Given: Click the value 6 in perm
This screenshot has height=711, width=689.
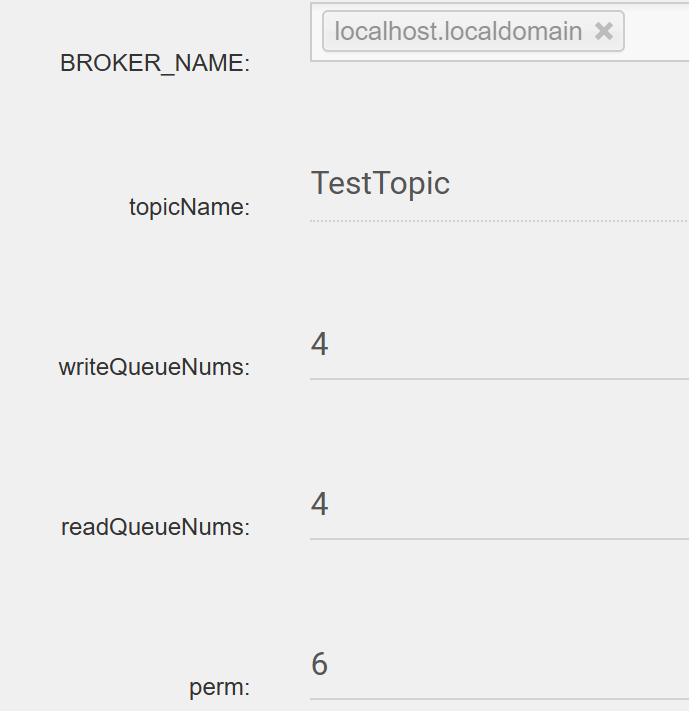Looking at the screenshot, I should pos(320,664).
